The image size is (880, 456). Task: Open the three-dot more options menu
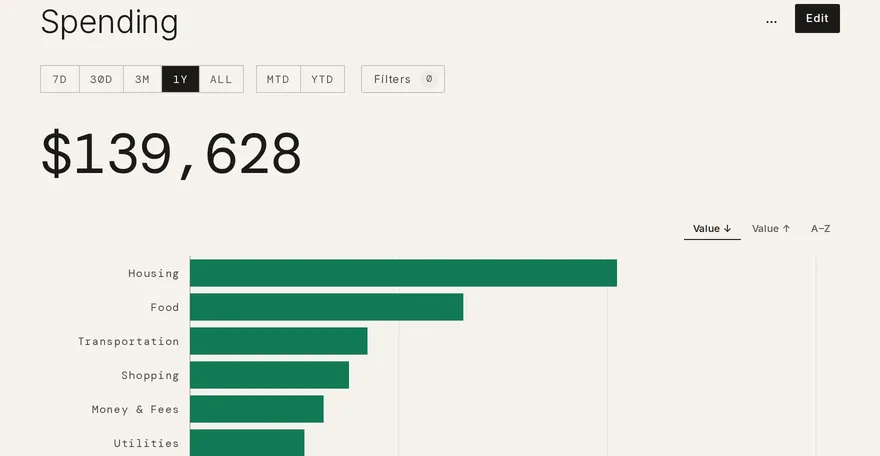pos(771,20)
